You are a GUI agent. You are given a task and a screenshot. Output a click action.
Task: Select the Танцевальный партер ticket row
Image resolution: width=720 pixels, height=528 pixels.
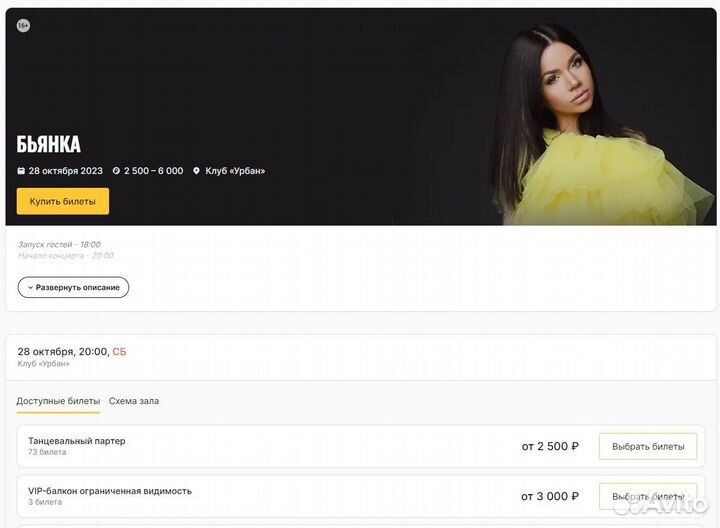(361, 446)
